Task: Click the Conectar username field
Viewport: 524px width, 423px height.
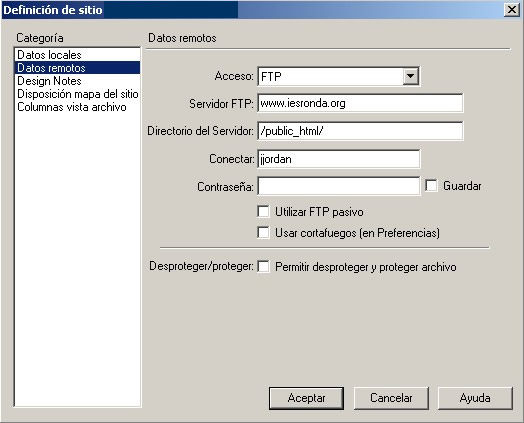Action: (339, 159)
